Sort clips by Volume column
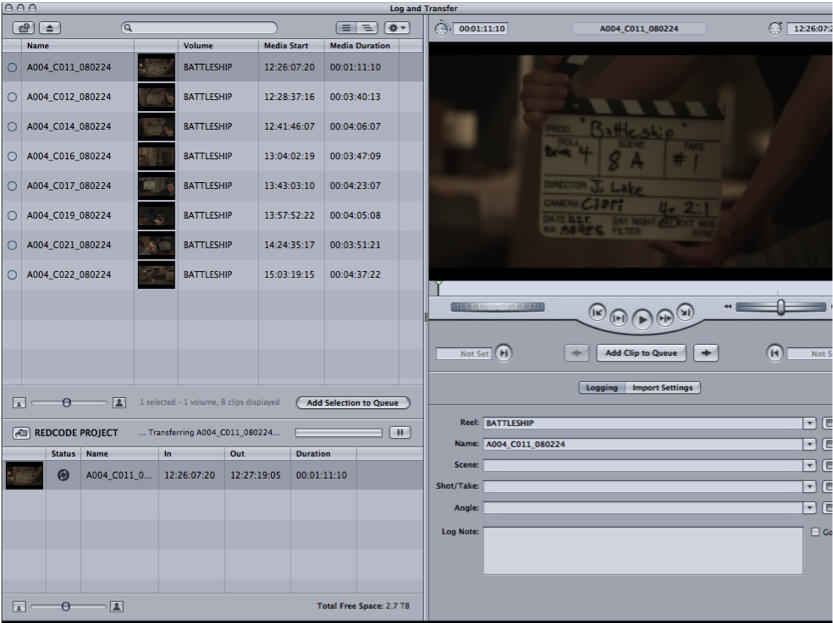 pyautogui.click(x=218, y=46)
